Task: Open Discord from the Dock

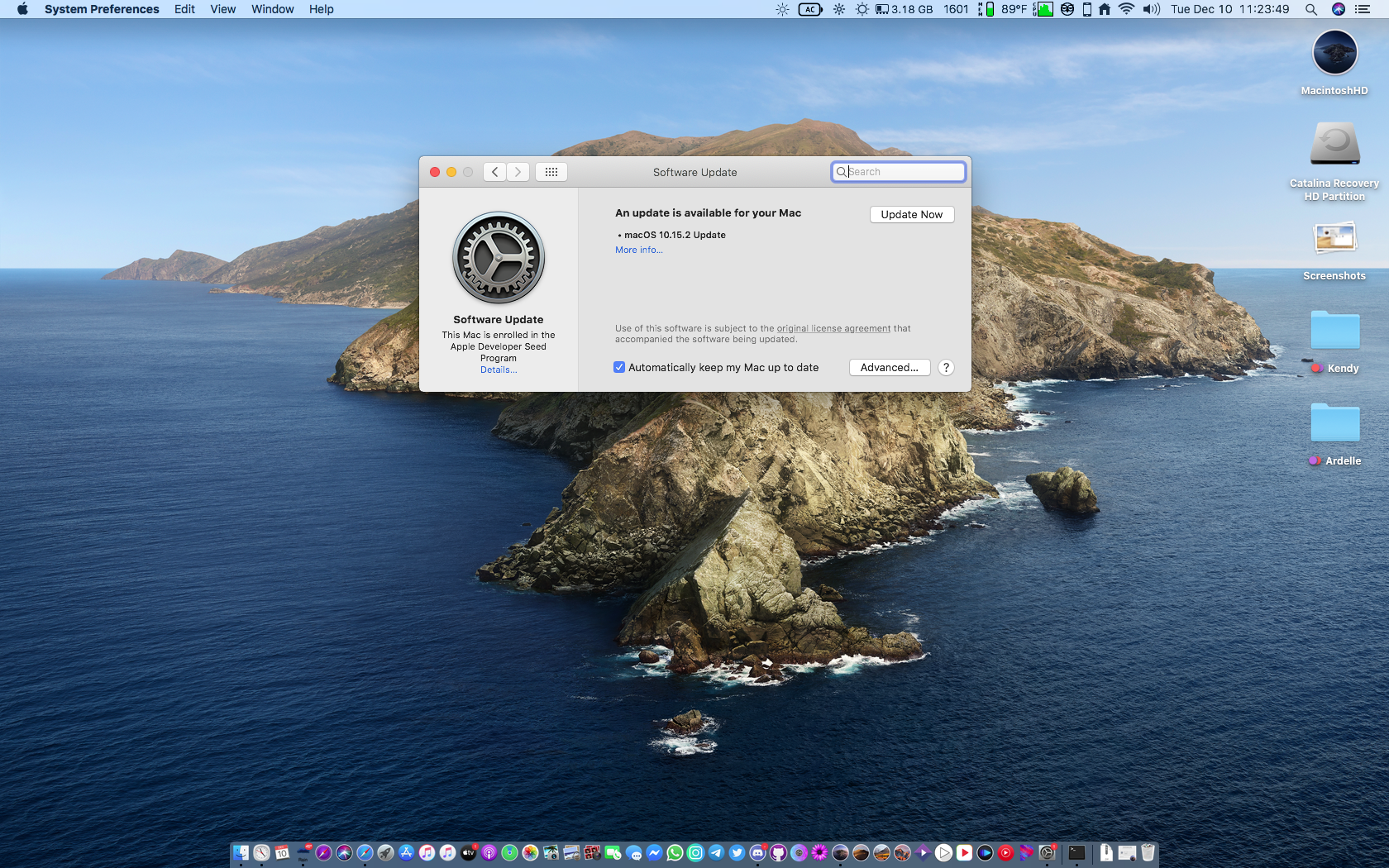Action: coord(757,852)
